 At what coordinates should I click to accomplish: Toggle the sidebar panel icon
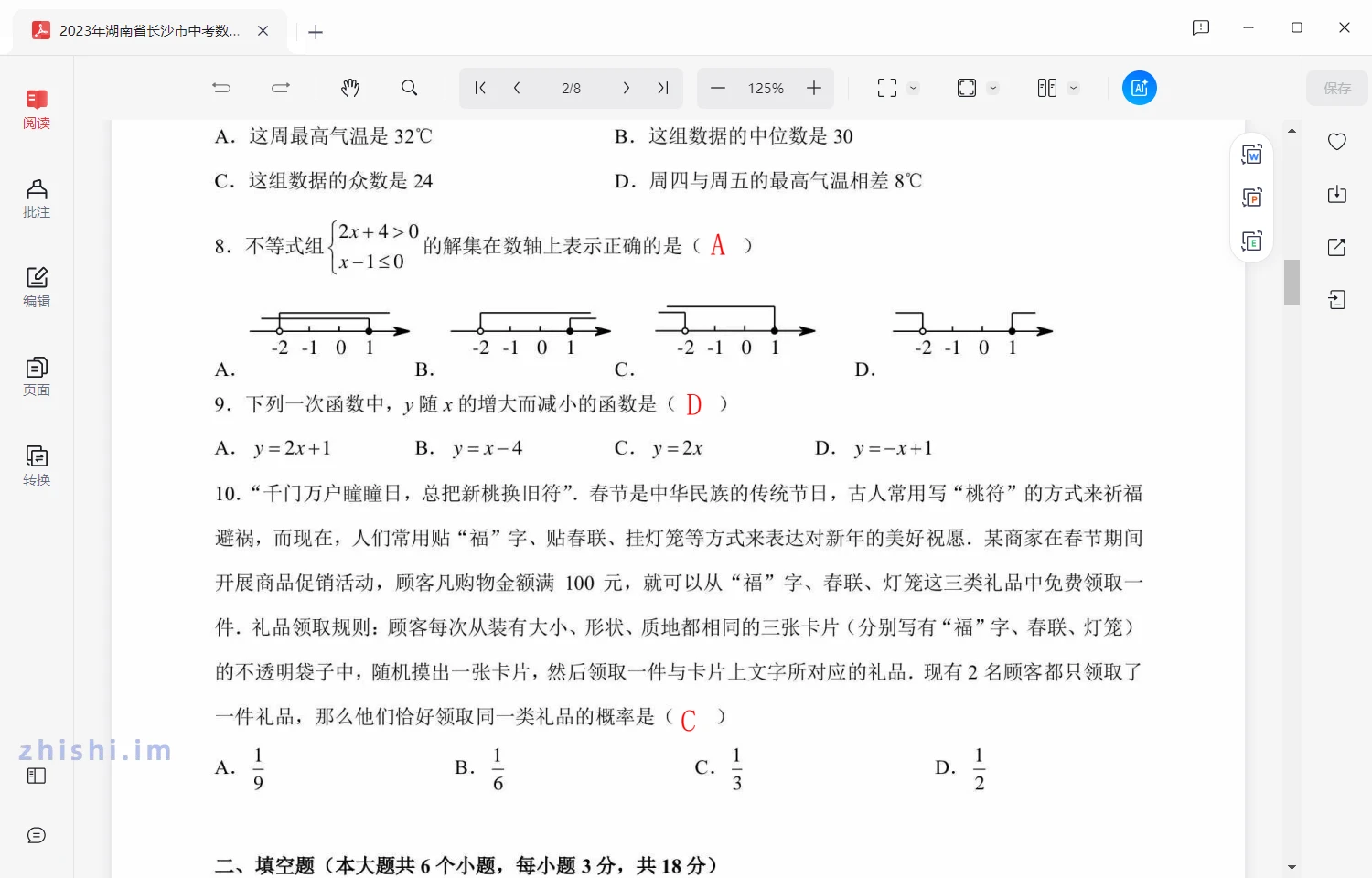37,776
